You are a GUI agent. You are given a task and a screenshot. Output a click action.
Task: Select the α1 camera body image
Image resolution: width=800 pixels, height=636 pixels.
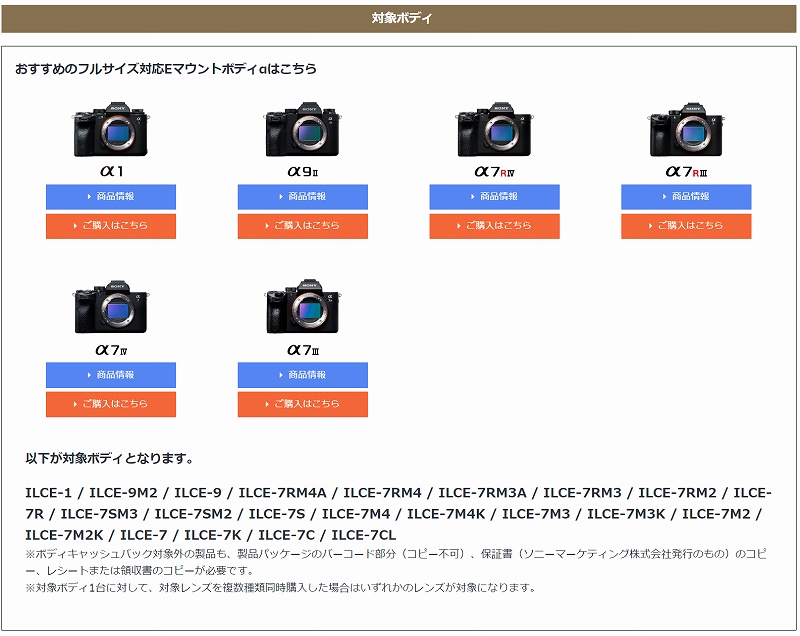[x=111, y=130]
